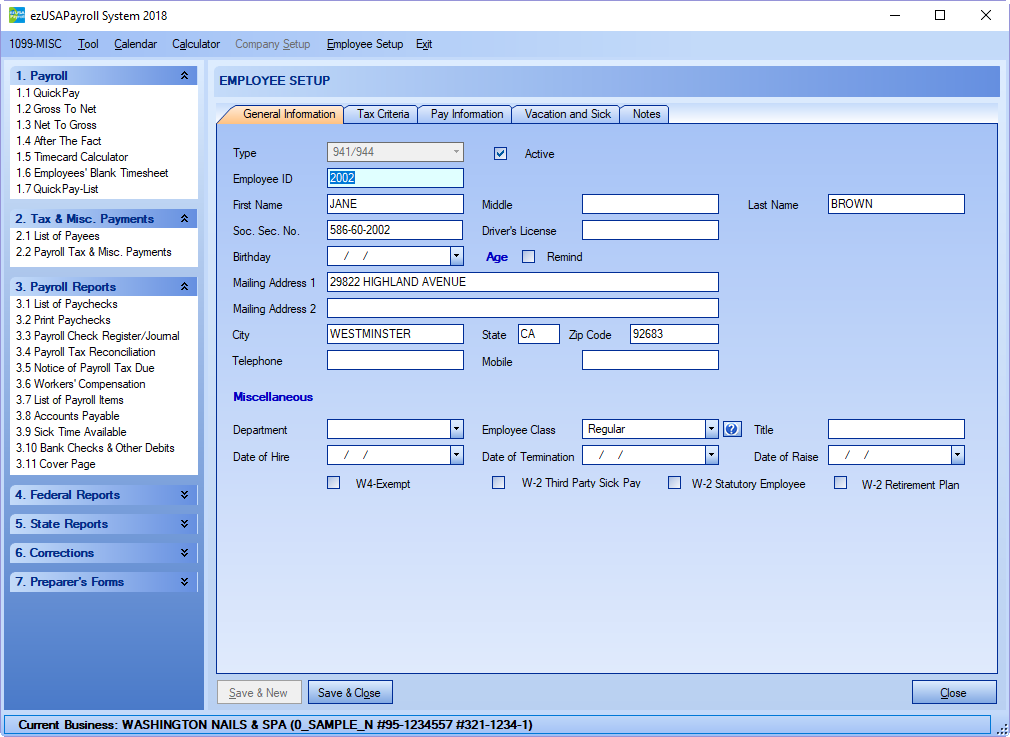
Task: Enable the W4-Exempt checkbox
Action: [x=334, y=484]
